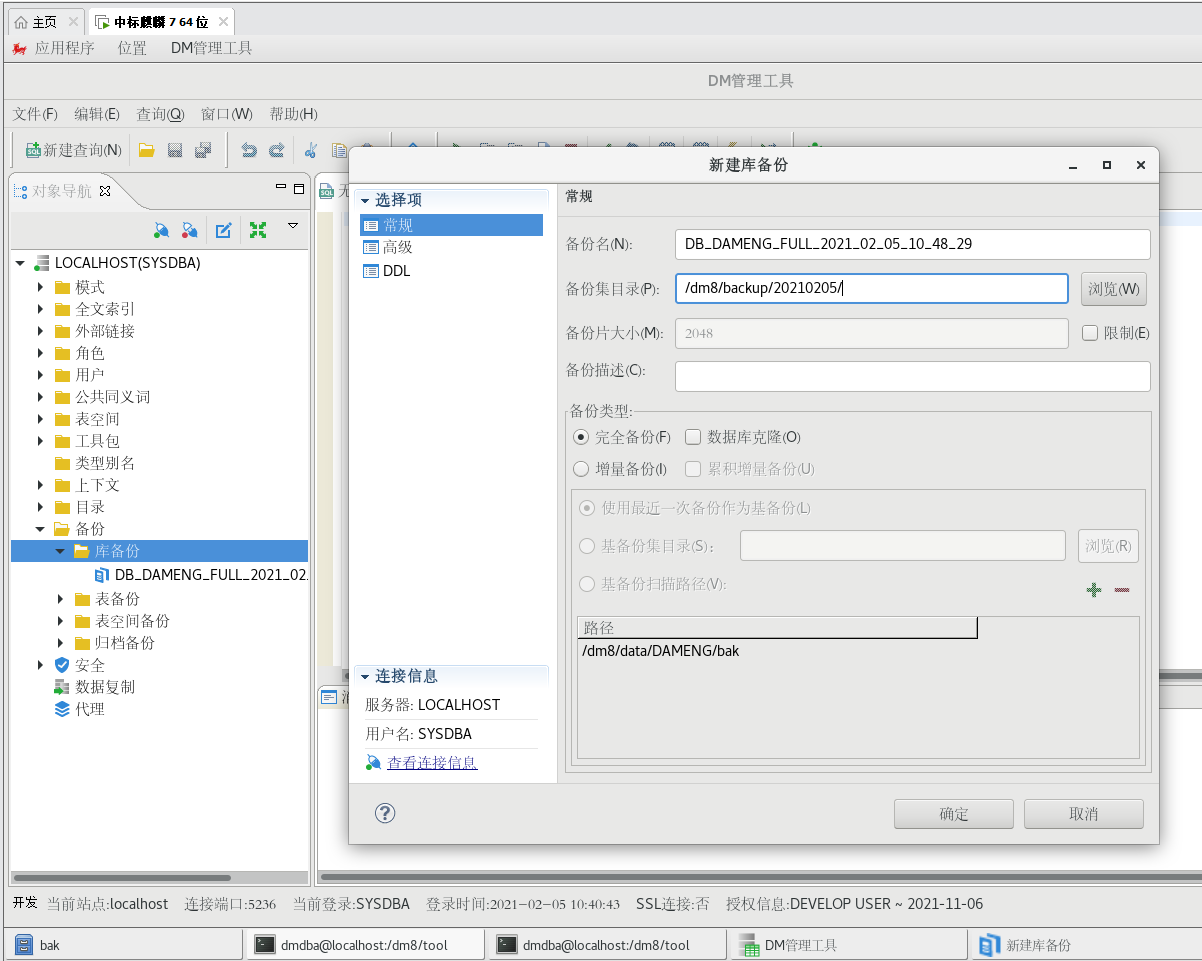Click the green plus add path icon
The height and width of the screenshot is (961, 1202).
1094,590
